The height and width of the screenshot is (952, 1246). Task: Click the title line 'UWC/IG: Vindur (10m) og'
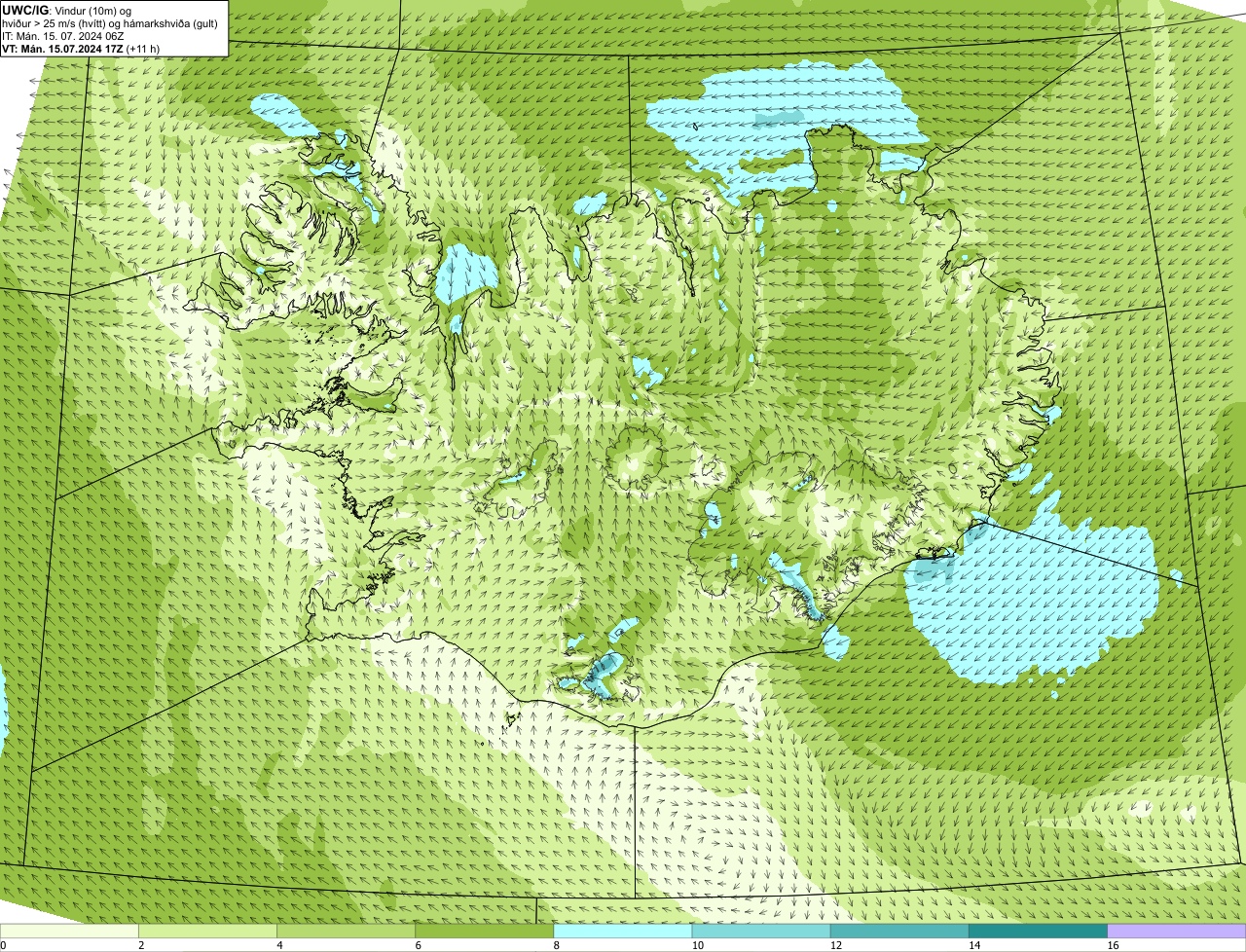pos(67,10)
